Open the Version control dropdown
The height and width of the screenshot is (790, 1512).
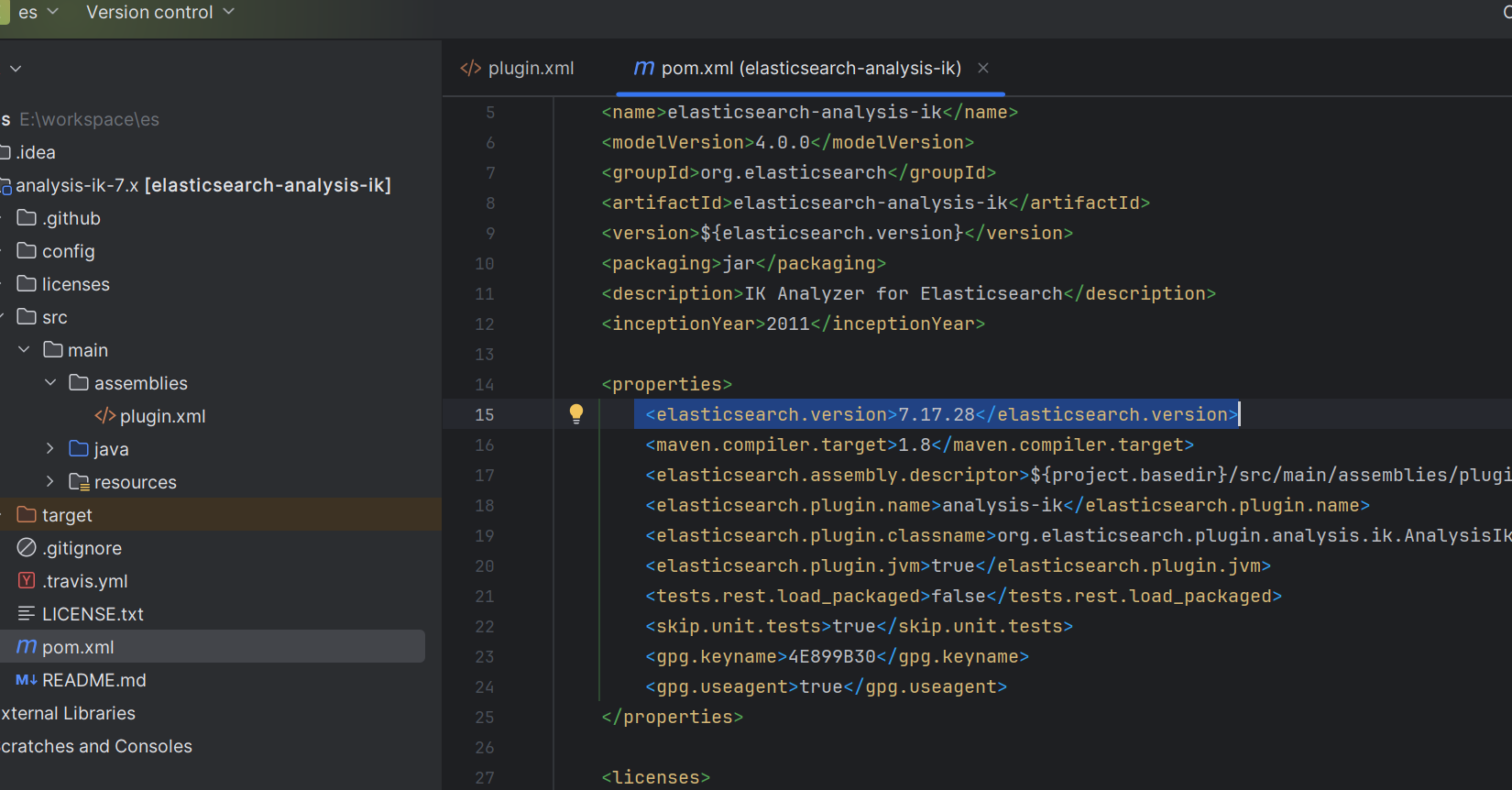click(160, 12)
